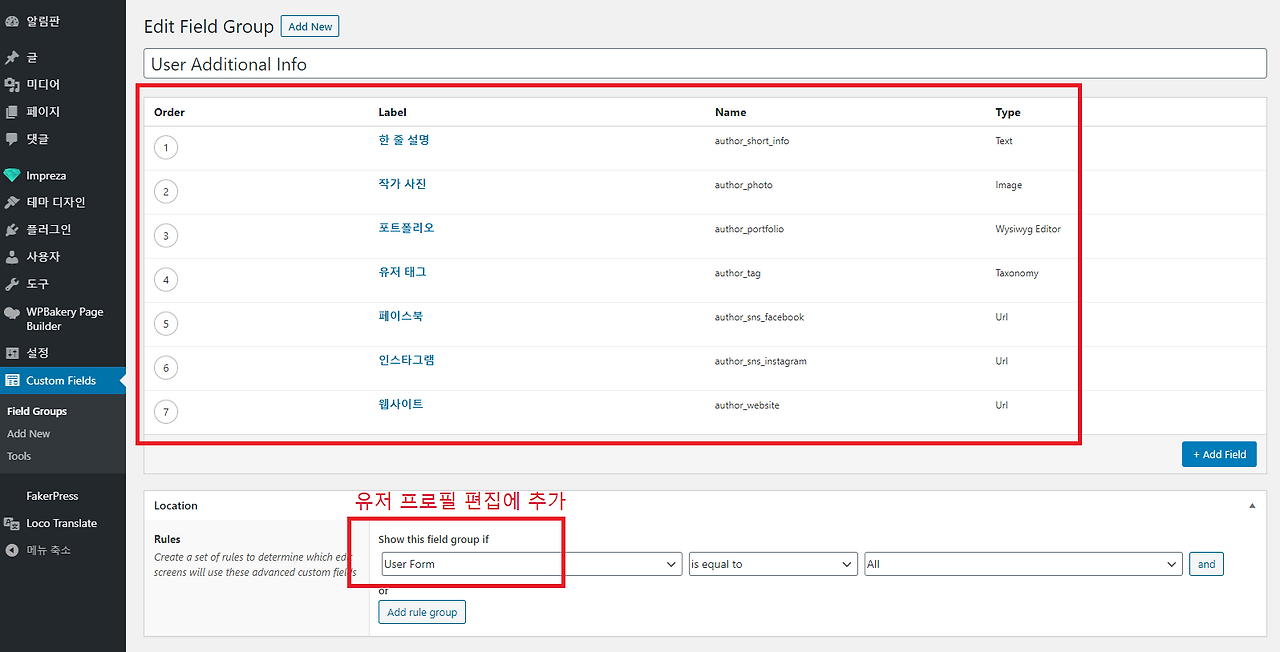Open the 'All' value dropdown
Screen dimensions: 1280x652
coord(1023,564)
